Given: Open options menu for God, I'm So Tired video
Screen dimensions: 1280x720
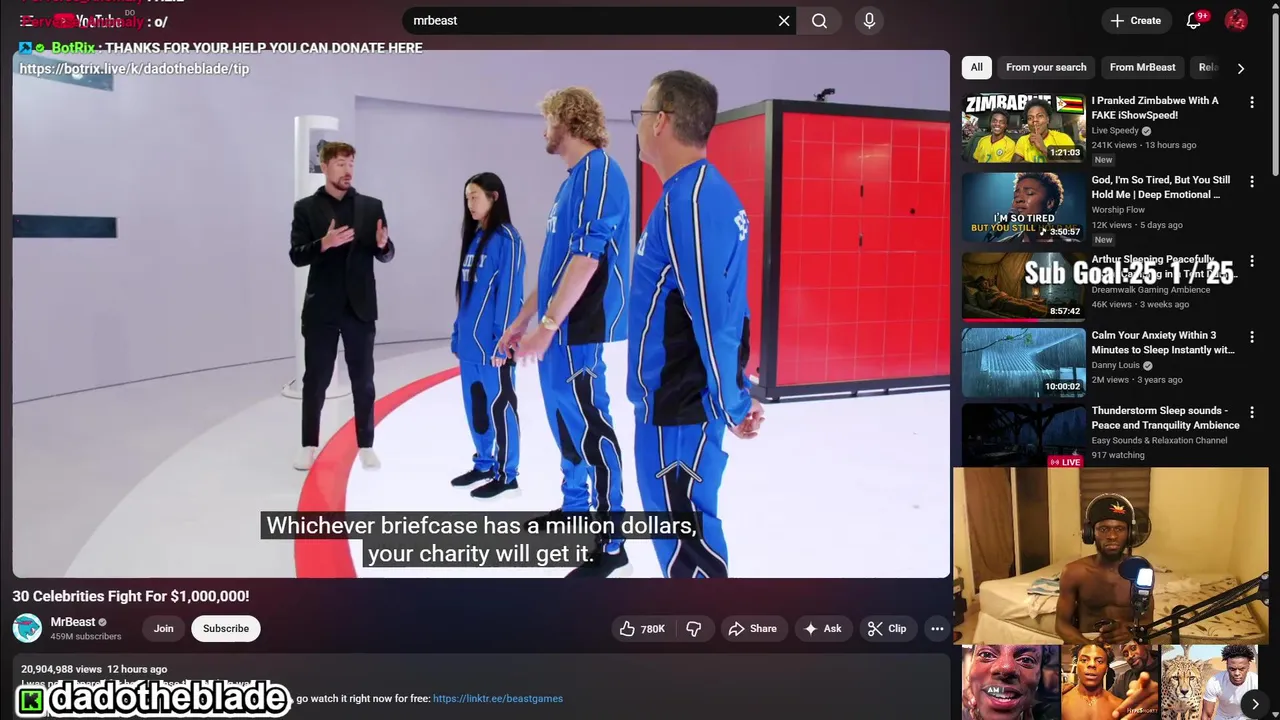Looking at the screenshot, I should coord(1251,182).
